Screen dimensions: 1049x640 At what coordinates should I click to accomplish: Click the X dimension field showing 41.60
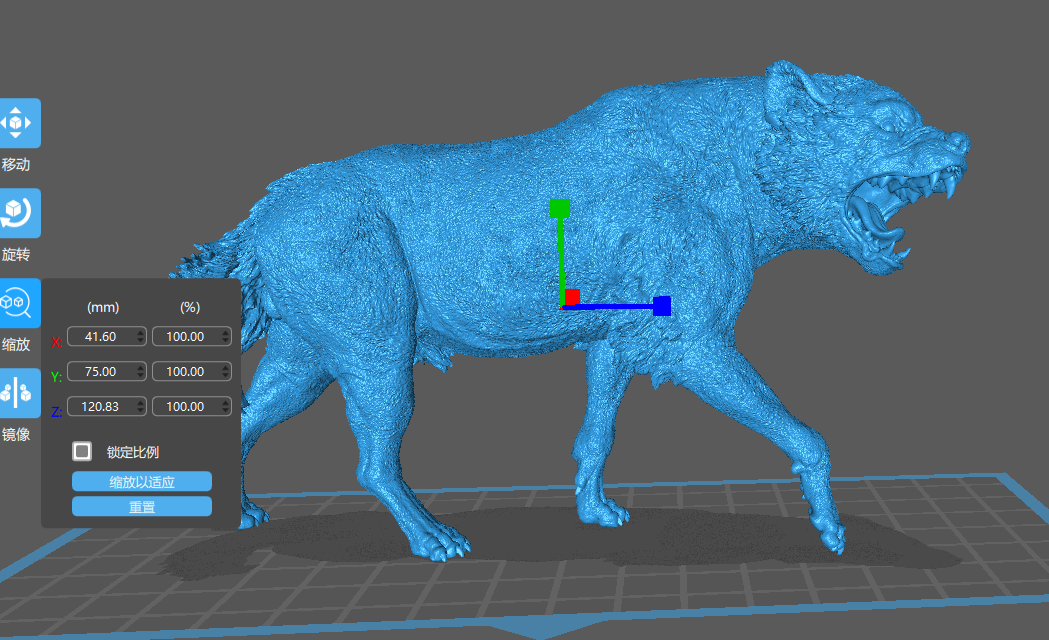[x=100, y=337]
